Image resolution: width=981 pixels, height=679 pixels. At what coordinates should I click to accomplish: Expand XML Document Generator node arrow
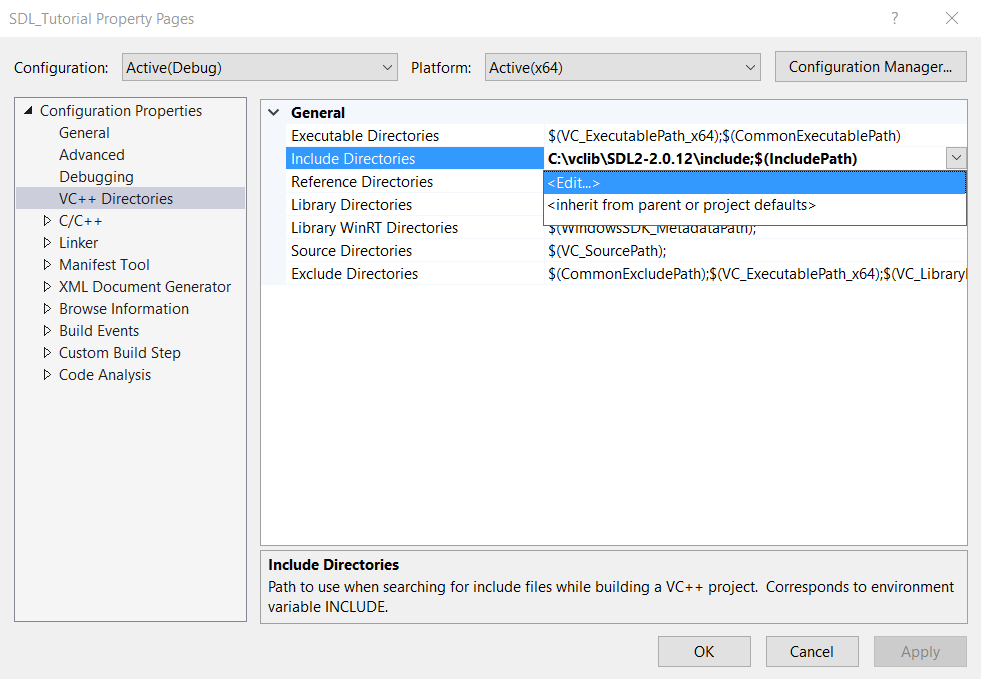[47, 287]
